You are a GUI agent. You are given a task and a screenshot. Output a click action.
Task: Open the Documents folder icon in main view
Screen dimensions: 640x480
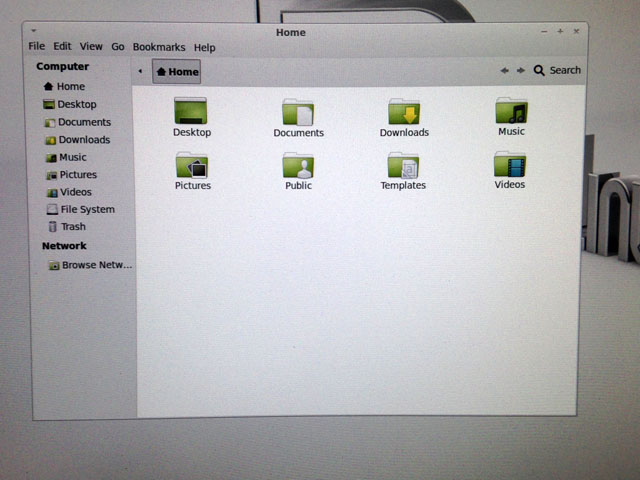click(298, 112)
